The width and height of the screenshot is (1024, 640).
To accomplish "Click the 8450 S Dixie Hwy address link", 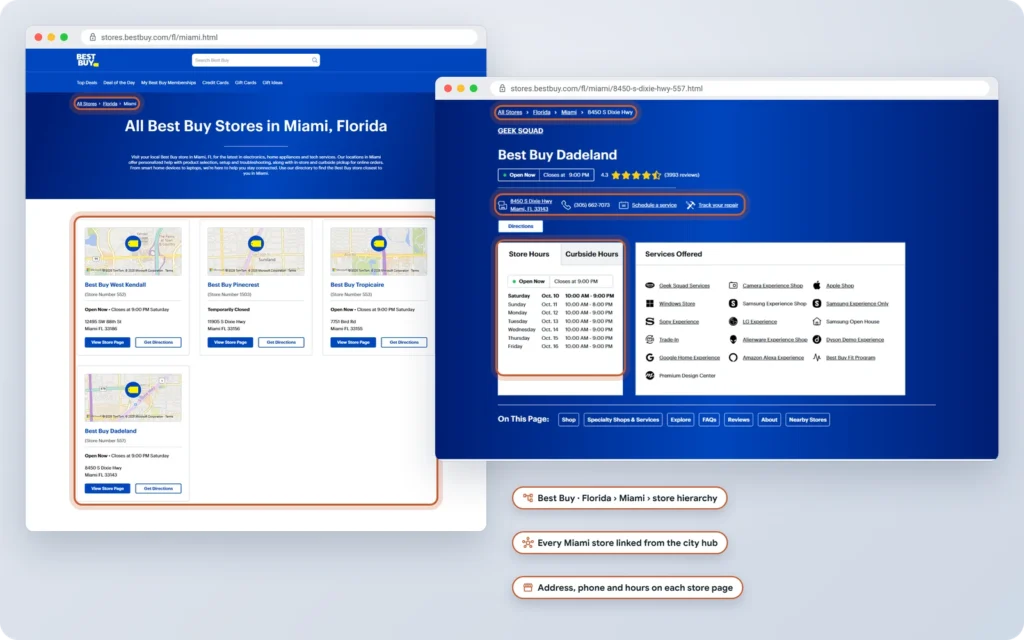I will [530, 205].
